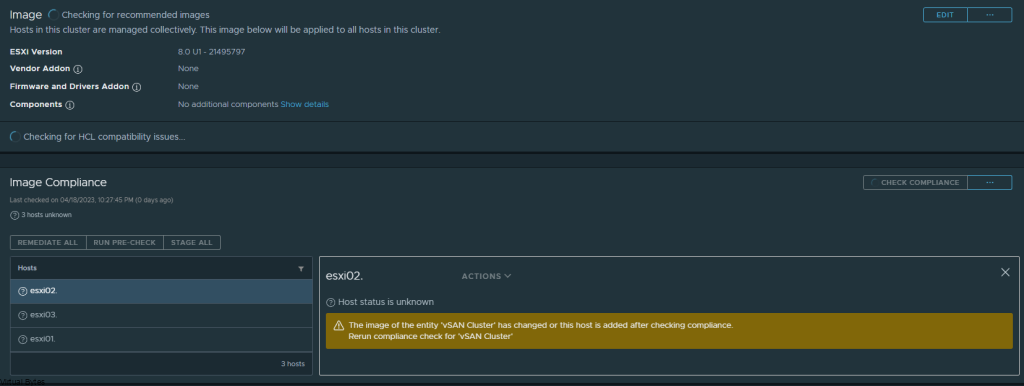1024x386 pixels.
Task: Open the Show details link for components
Action: [x=305, y=105]
